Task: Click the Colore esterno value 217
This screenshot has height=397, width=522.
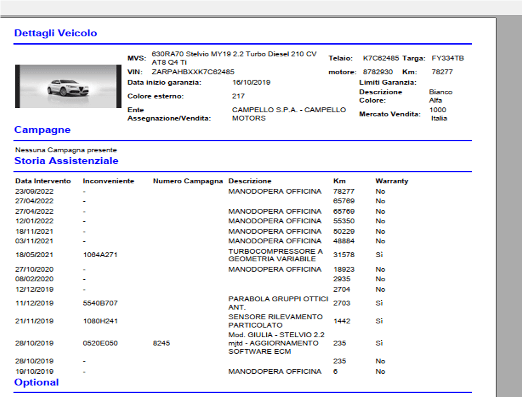Action: pos(238,96)
